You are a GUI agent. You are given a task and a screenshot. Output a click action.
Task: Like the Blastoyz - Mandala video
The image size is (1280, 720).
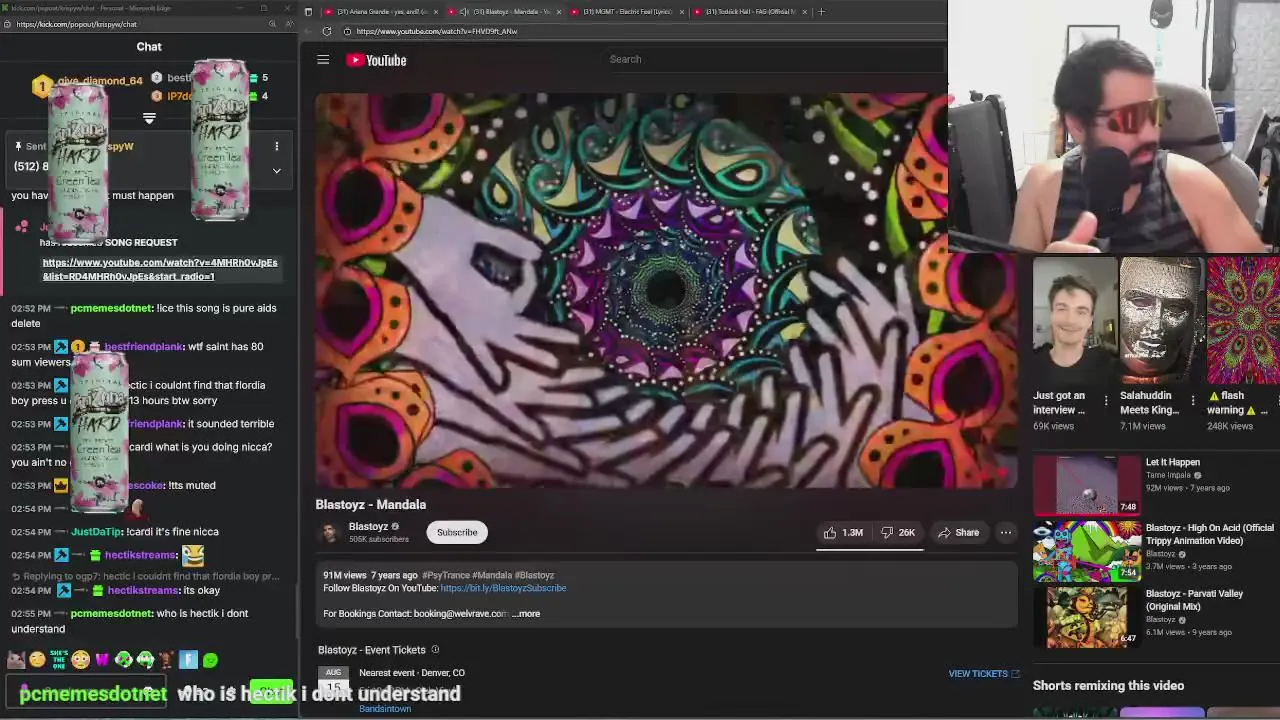843,533
